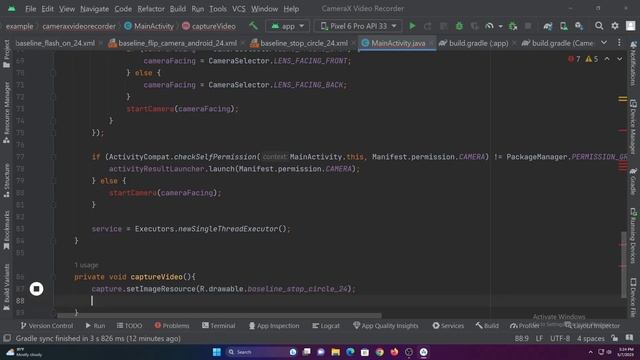
Task: Open the SDK Manager toolbar icon
Action: pyautogui.click(x=579, y=26)
